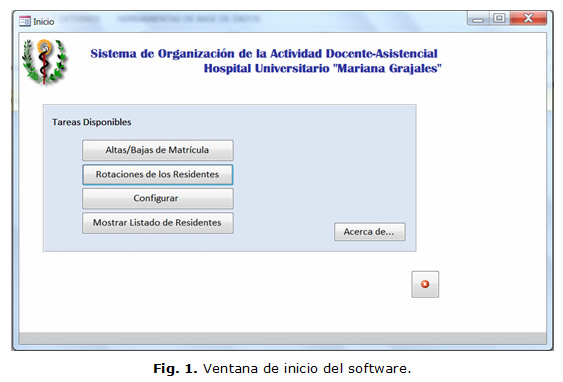Image resolution: width=563 pixels, height=382 pixels.
Task: Click the Inicio window form icon
Action: tap(24, 21)
